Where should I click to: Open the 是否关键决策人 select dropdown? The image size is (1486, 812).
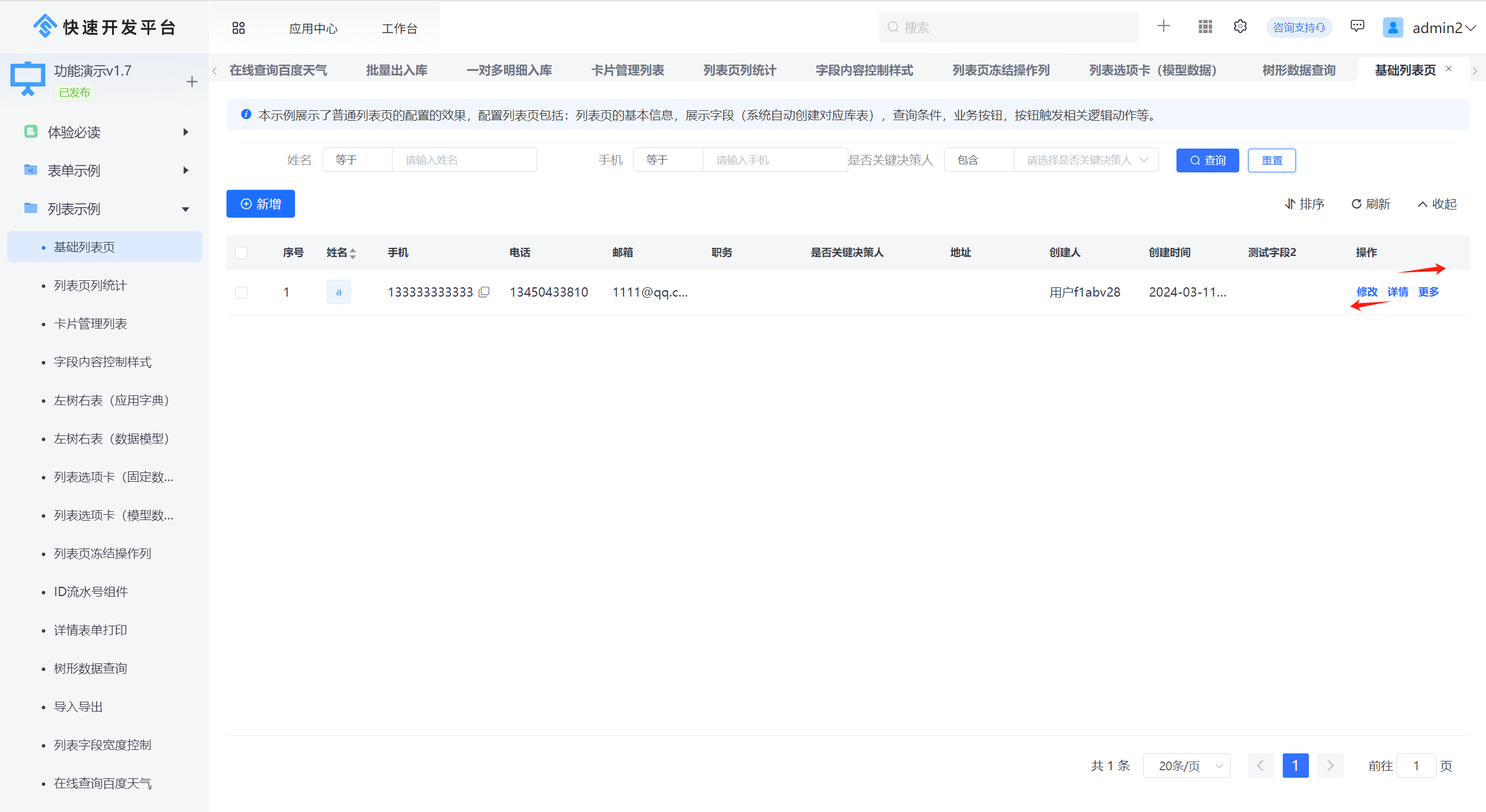(x=1086, y=160)
